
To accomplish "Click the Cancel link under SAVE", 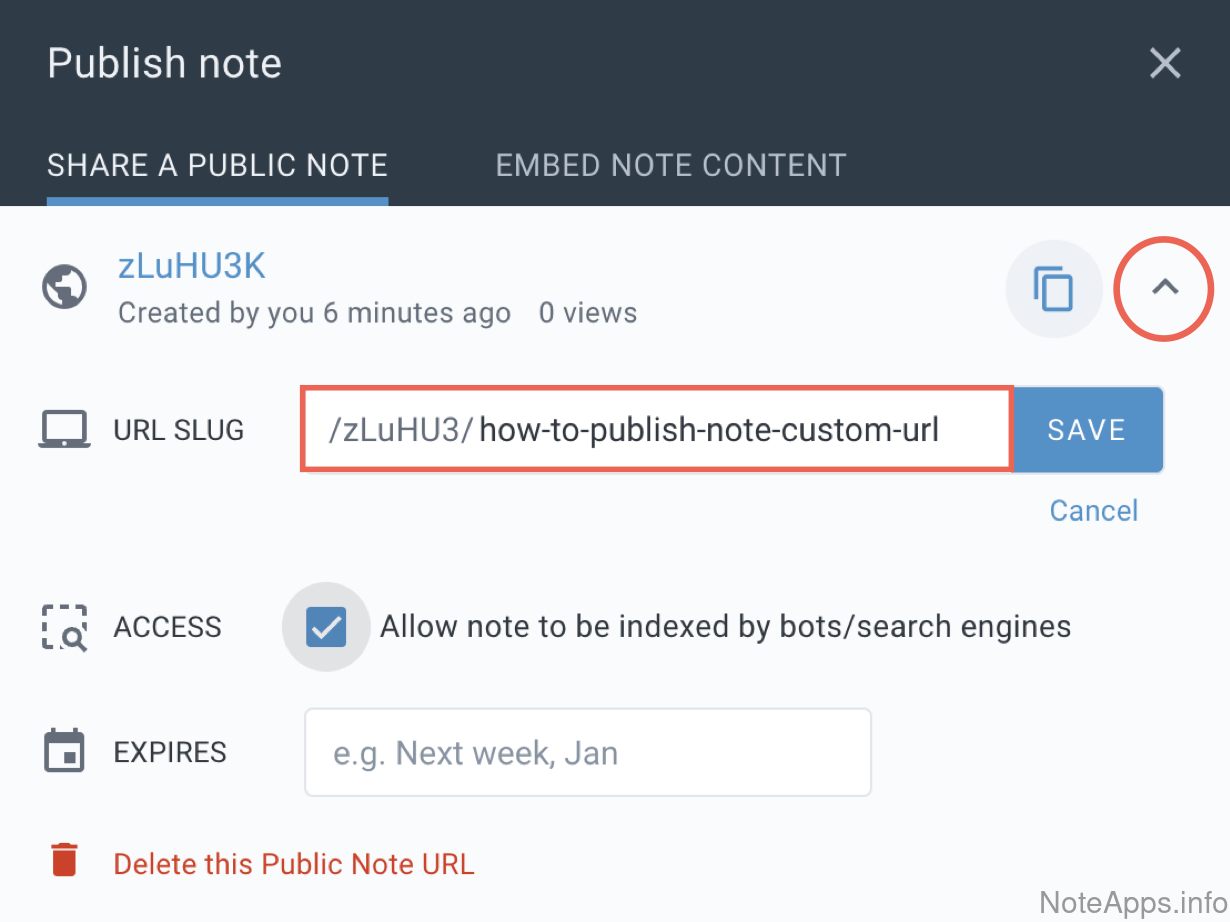I will tap(1093, 511).
